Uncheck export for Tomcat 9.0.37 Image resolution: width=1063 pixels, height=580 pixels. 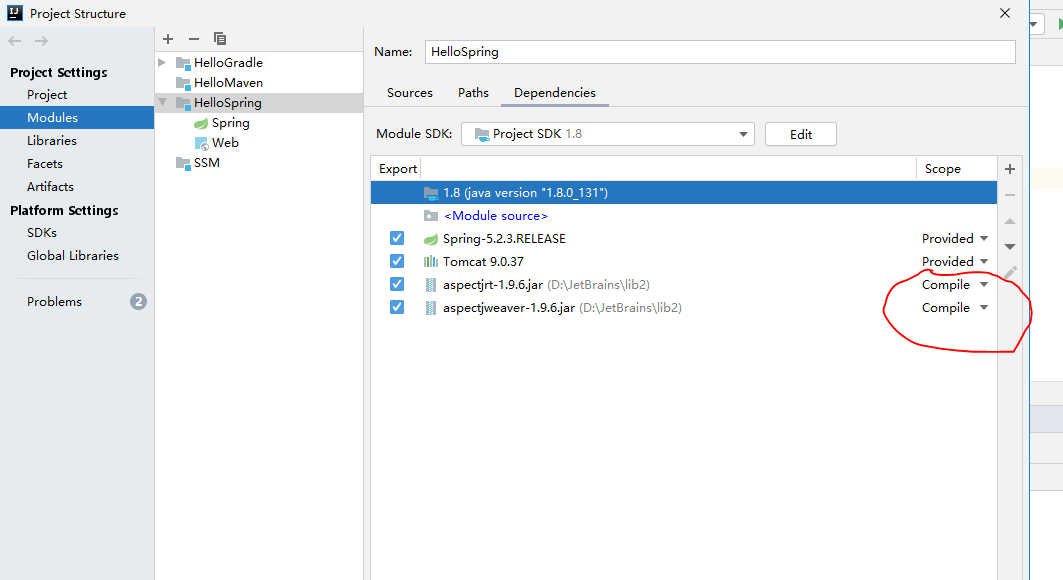397,262
